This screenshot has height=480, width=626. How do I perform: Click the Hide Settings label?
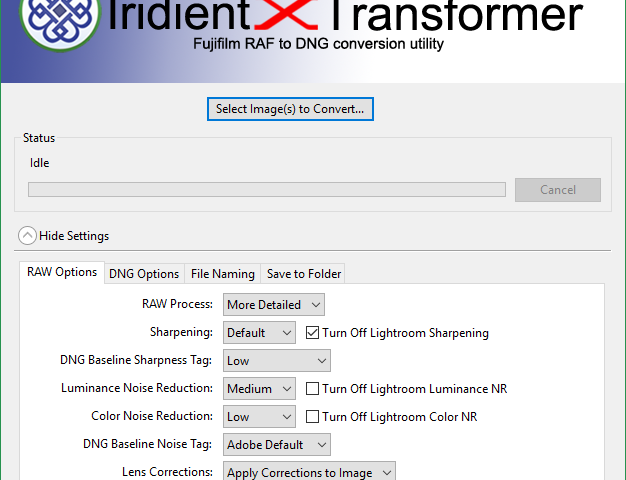74,236
